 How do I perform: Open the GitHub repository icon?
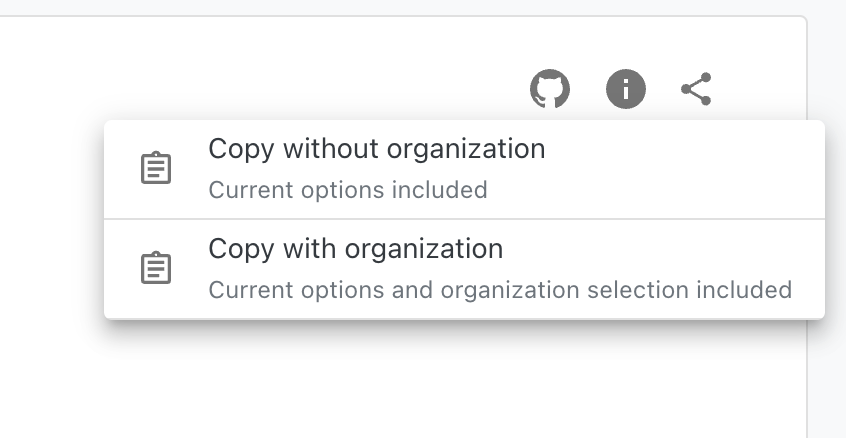(549, 89)
